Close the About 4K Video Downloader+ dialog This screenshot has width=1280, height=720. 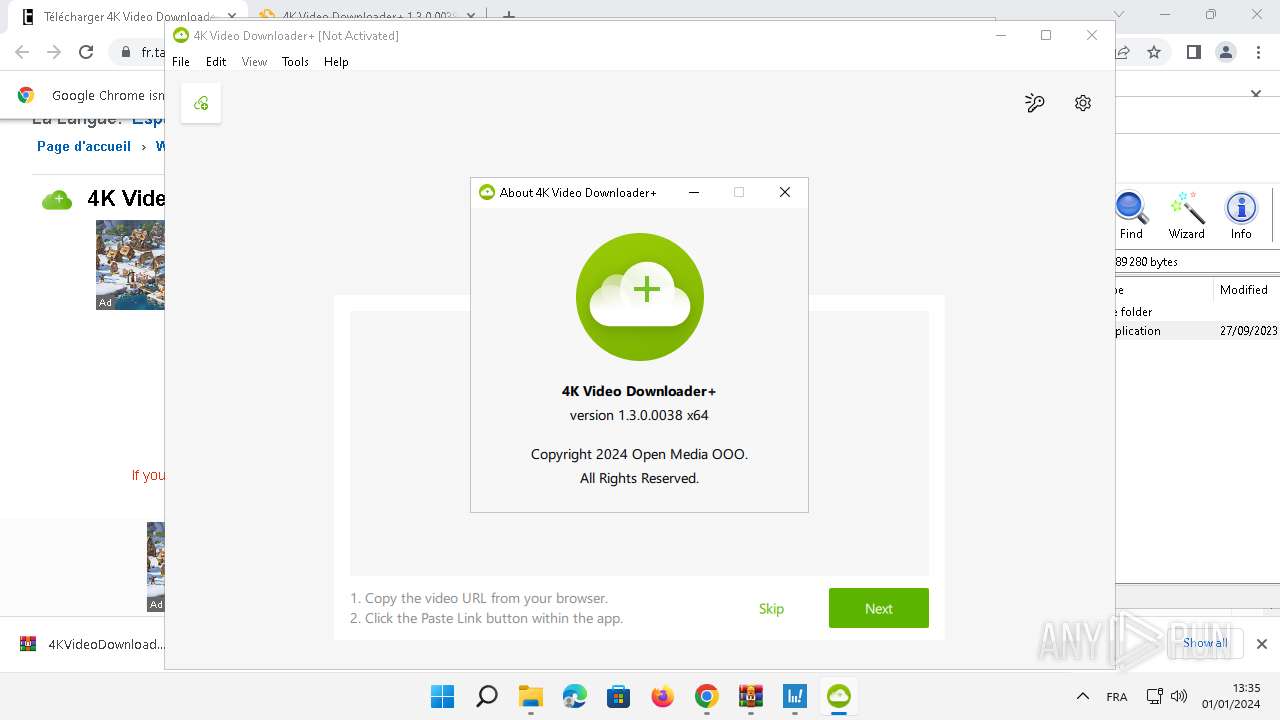tap(785, 192)
